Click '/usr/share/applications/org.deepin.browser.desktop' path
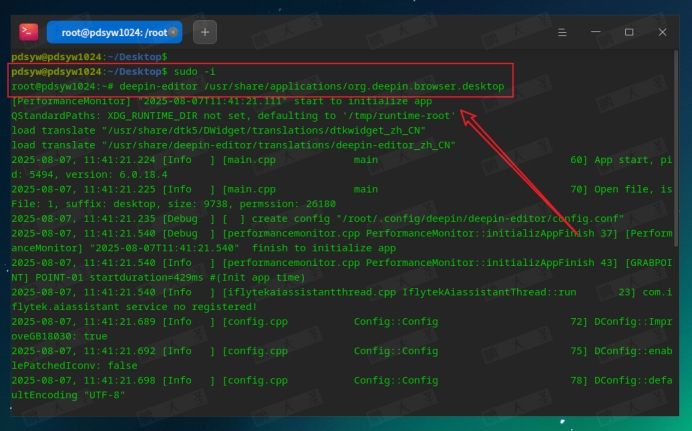692x431 pixels. click(354, 86)
